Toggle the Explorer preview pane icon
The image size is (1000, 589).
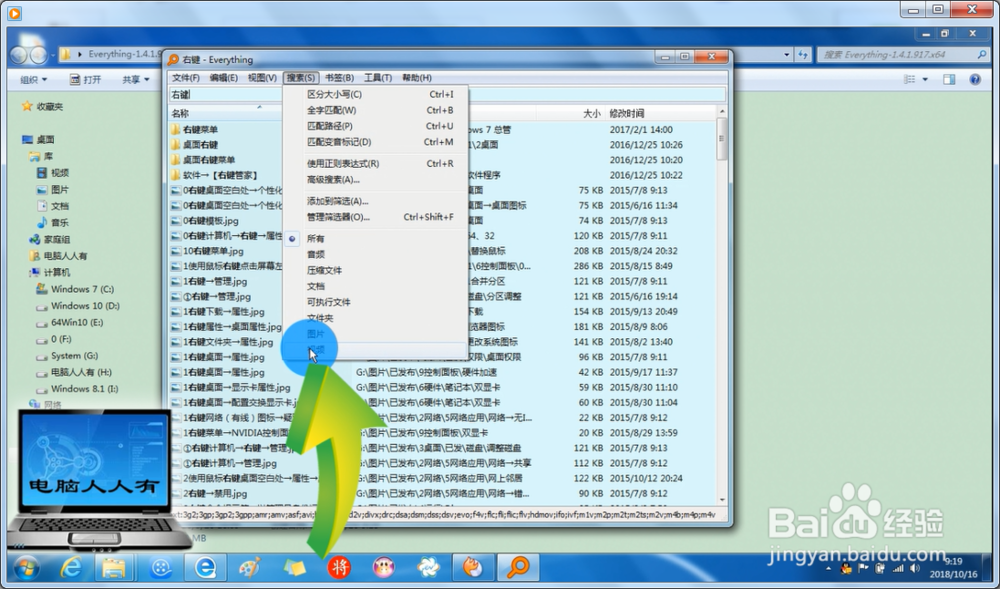coord(949,80)
